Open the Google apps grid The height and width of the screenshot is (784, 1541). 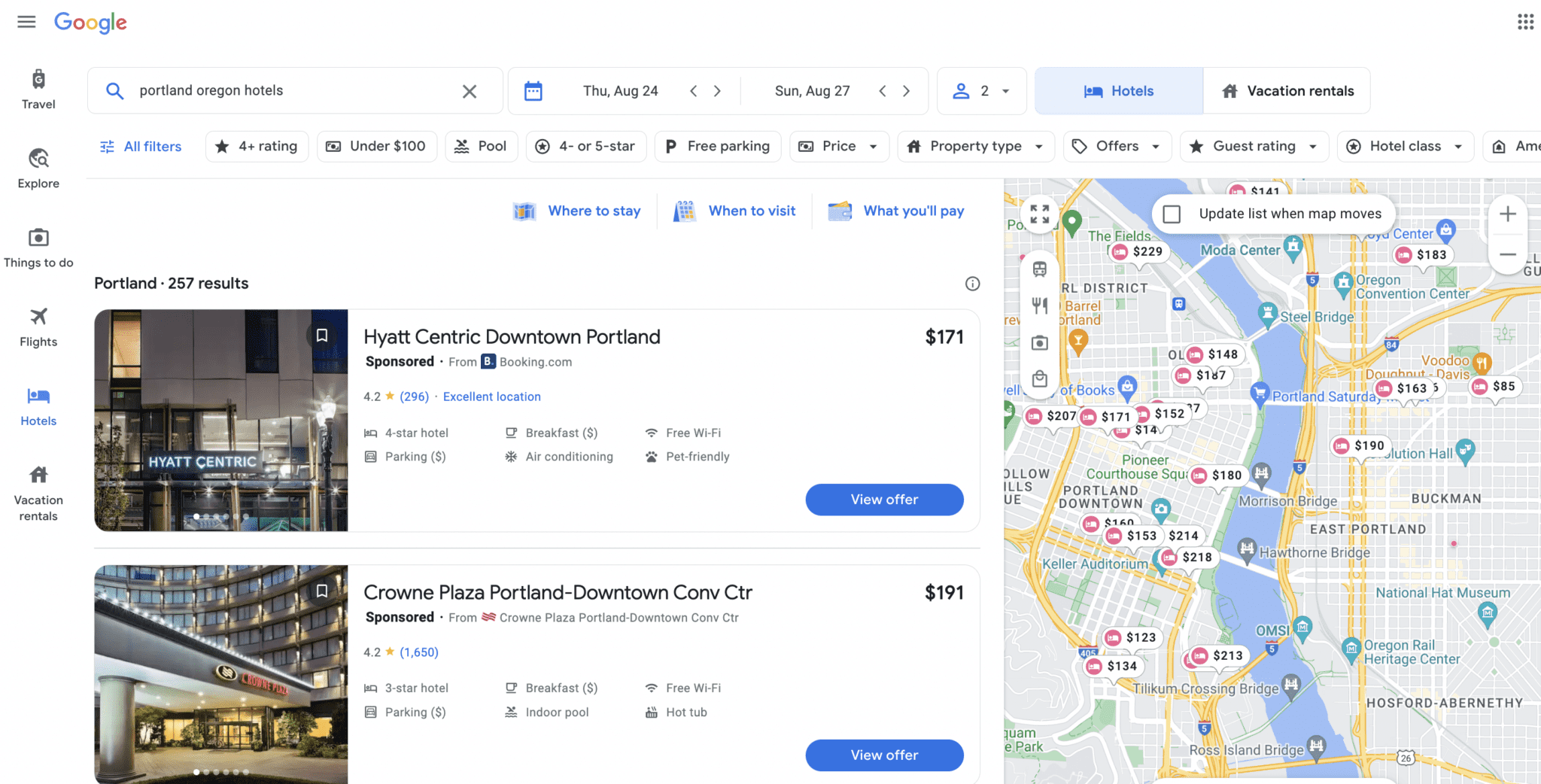[1525, 21]
